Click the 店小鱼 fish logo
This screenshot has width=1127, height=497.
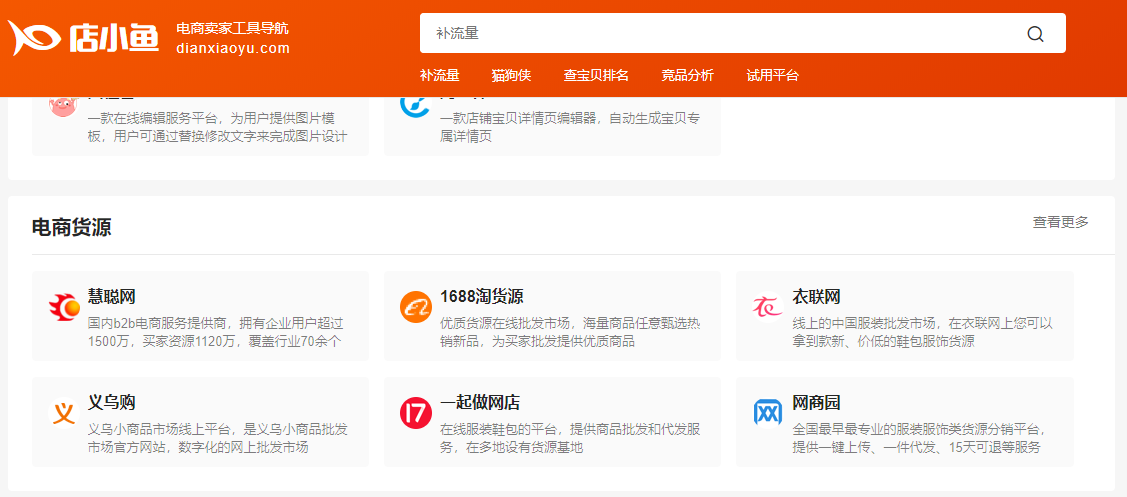83,37
